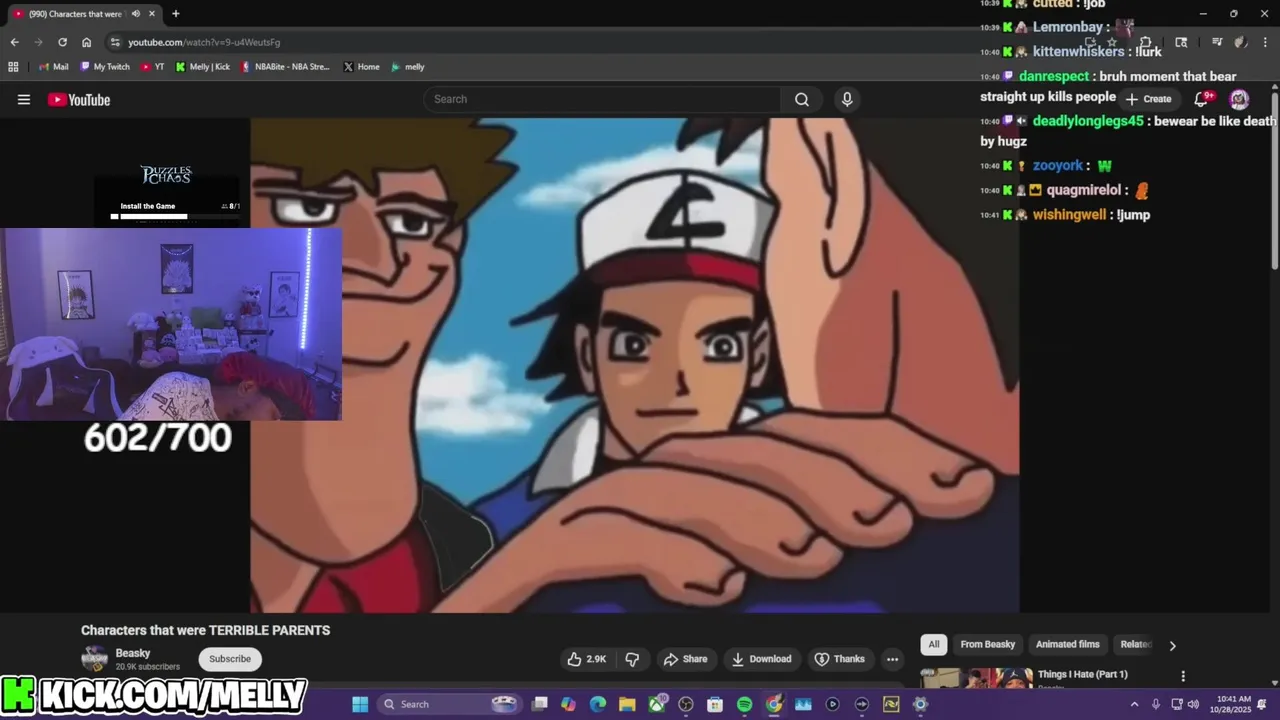This screenshot has height=720, width=1280.
Task: Open the X Home bookmark
Action: point(361,67)
